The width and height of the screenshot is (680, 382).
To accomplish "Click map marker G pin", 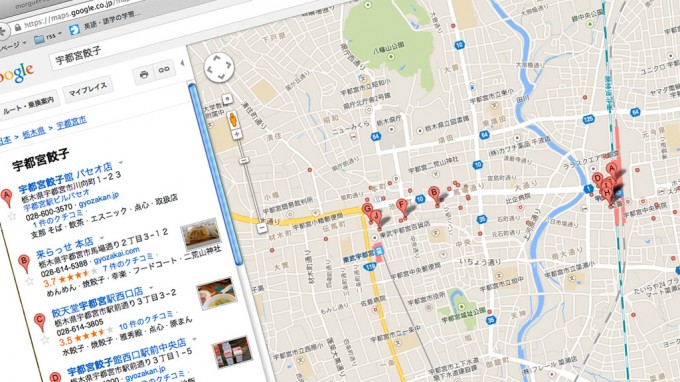I will point(367,210).
